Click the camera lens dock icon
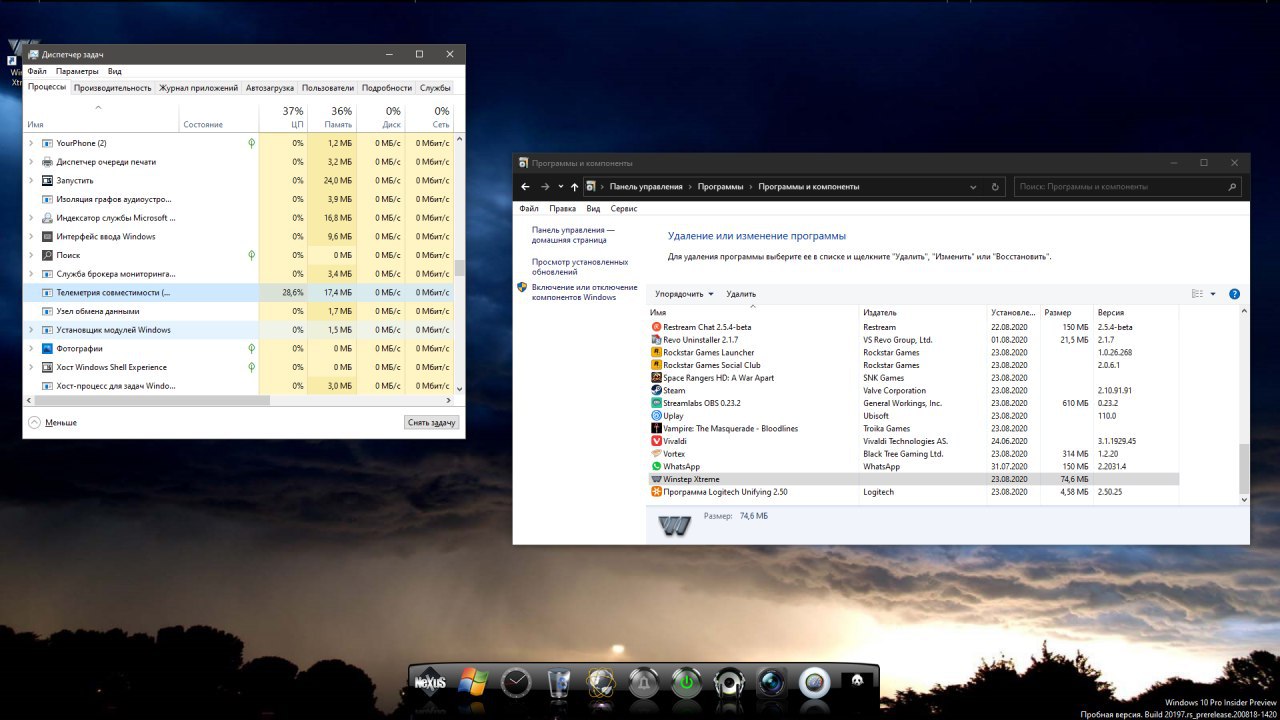The image size is (1280, 720). tap(771, 683)
